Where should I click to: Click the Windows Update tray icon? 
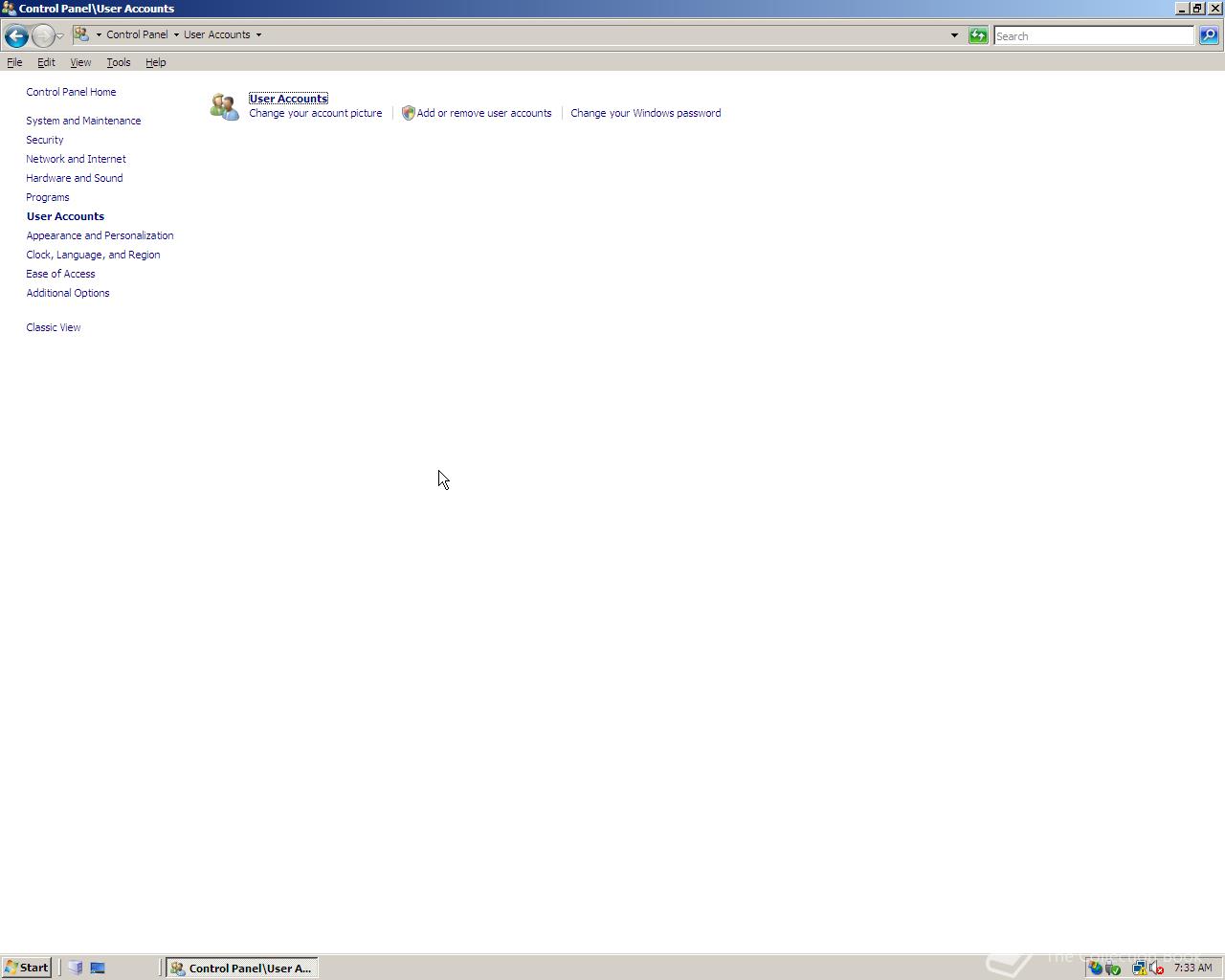click(1096, 968)
